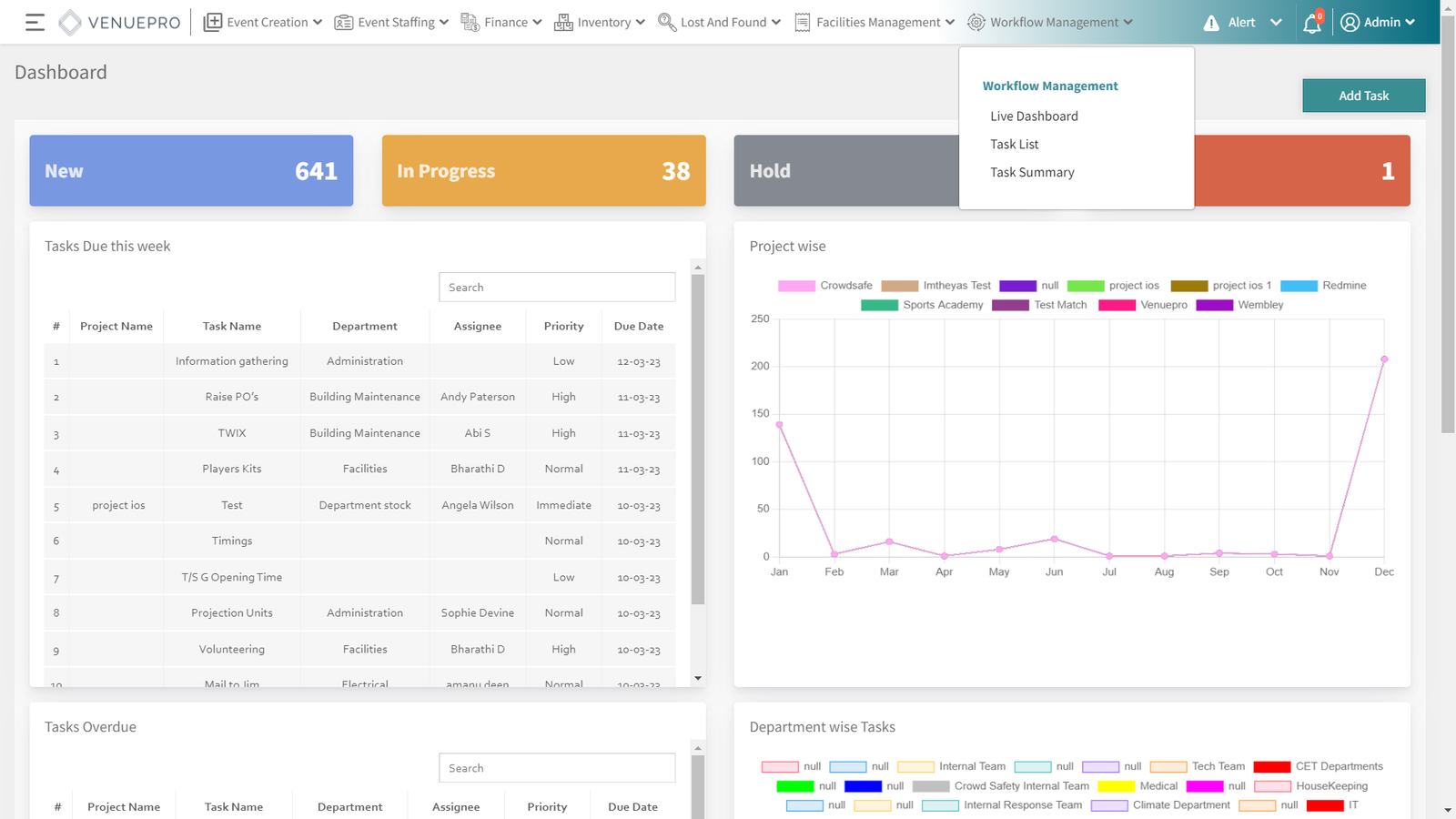Open the Alert dropdown chevron
This screenshot has width=1456, height=819.
(1276, 23)
